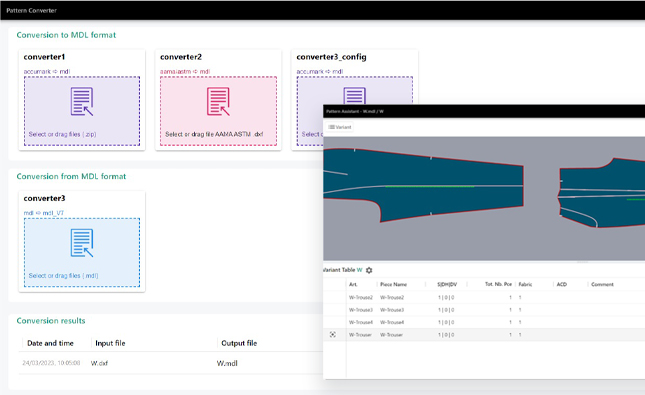Click the converter1 accumark file upload icon
Viewport: 645px width, 395px height.
pyautogui.click(x=82, y=101)
